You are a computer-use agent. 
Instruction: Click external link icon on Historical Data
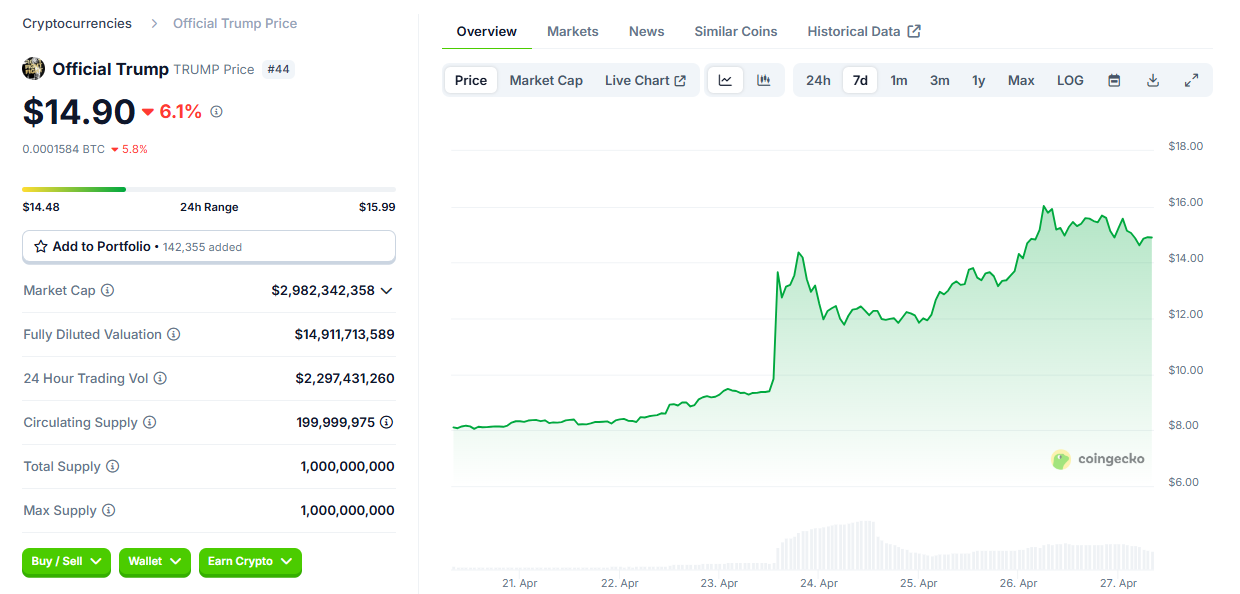(x=914, y=31)
